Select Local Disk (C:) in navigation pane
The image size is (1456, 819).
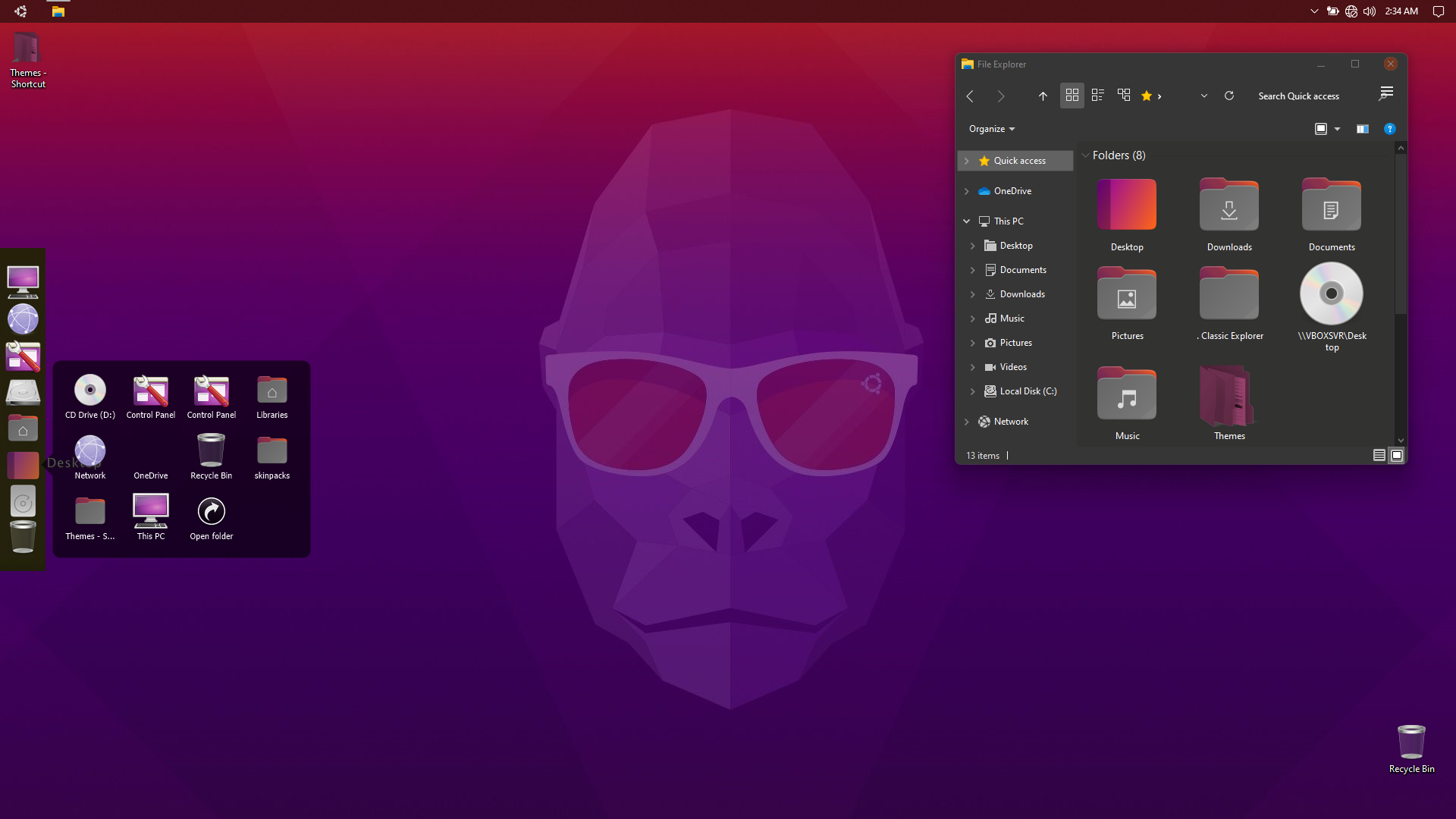(x=1027, y=391)
